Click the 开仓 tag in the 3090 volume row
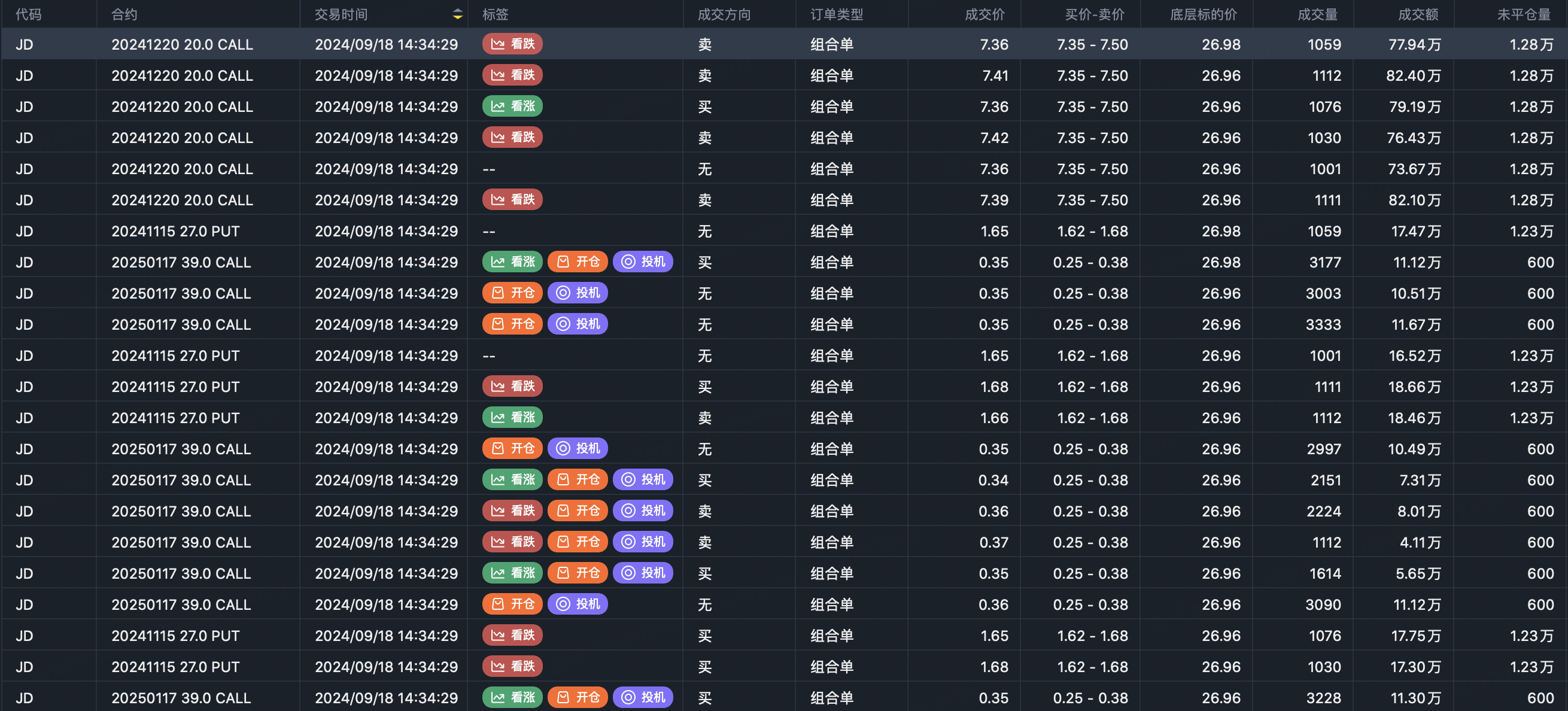This screenshot has width=1568, height=711. [x=512, y=604]
